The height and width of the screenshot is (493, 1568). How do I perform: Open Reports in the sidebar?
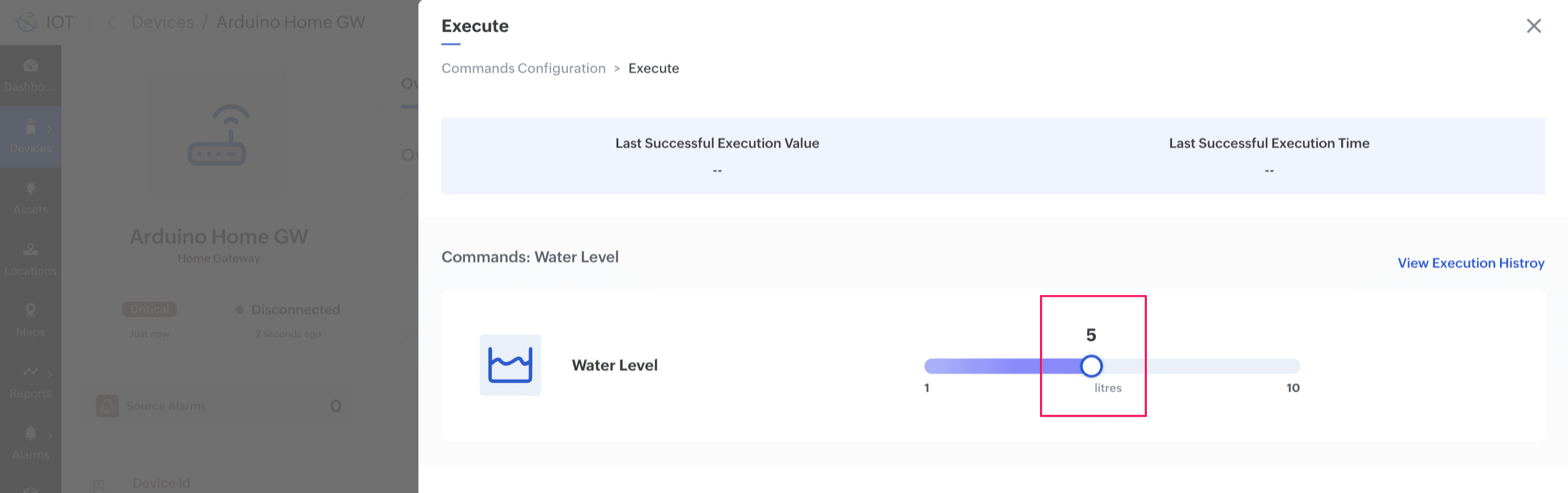[31, 372]
